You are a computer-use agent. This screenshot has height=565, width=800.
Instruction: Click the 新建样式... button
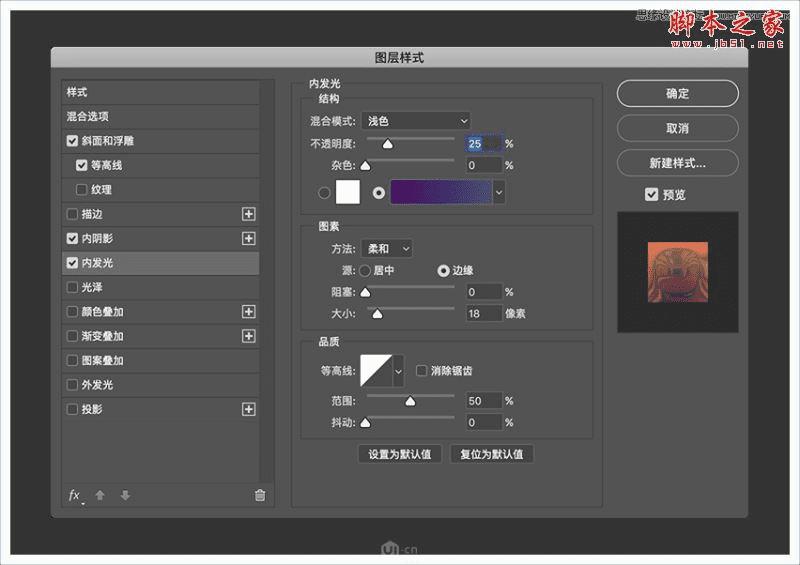tap(678, 163)
